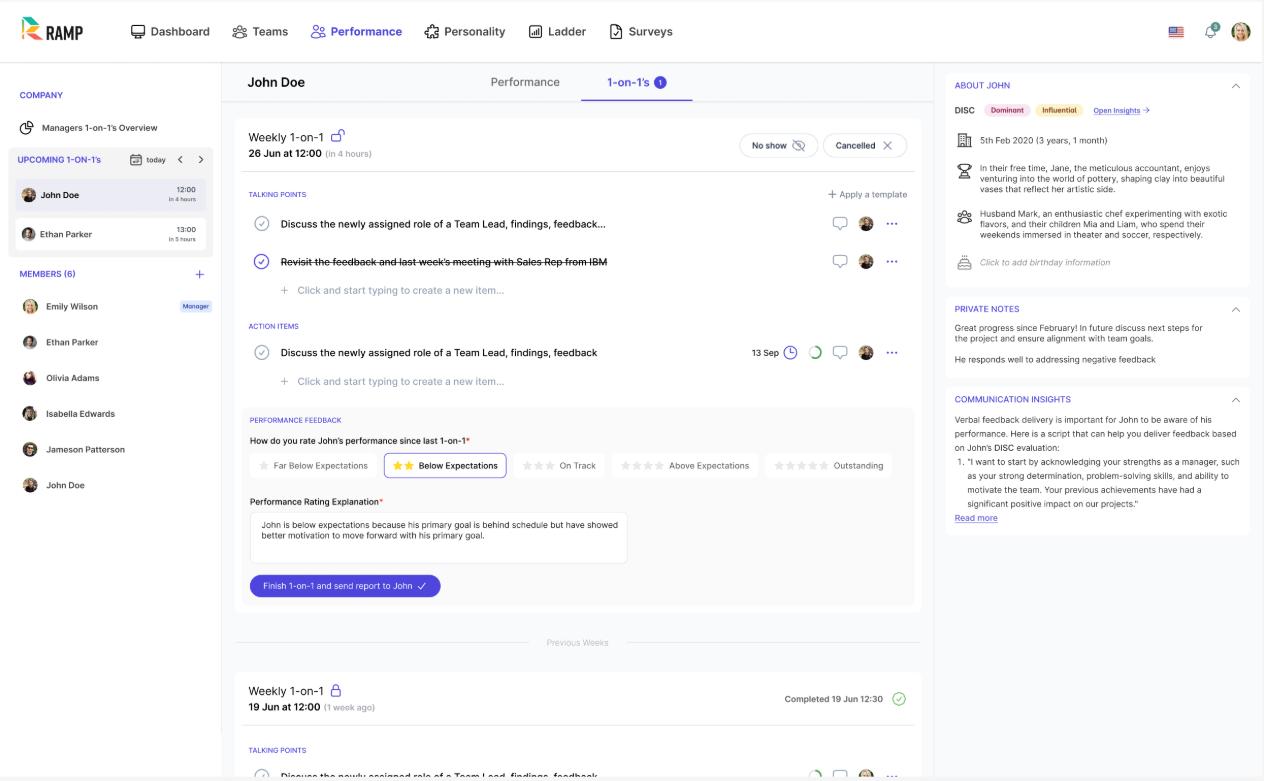Image resolution: width=1264 pixels, height=781 pixels.
Task: Click the unlock icon beside Weekly 1-on-1
Action: tap(338, 136)
